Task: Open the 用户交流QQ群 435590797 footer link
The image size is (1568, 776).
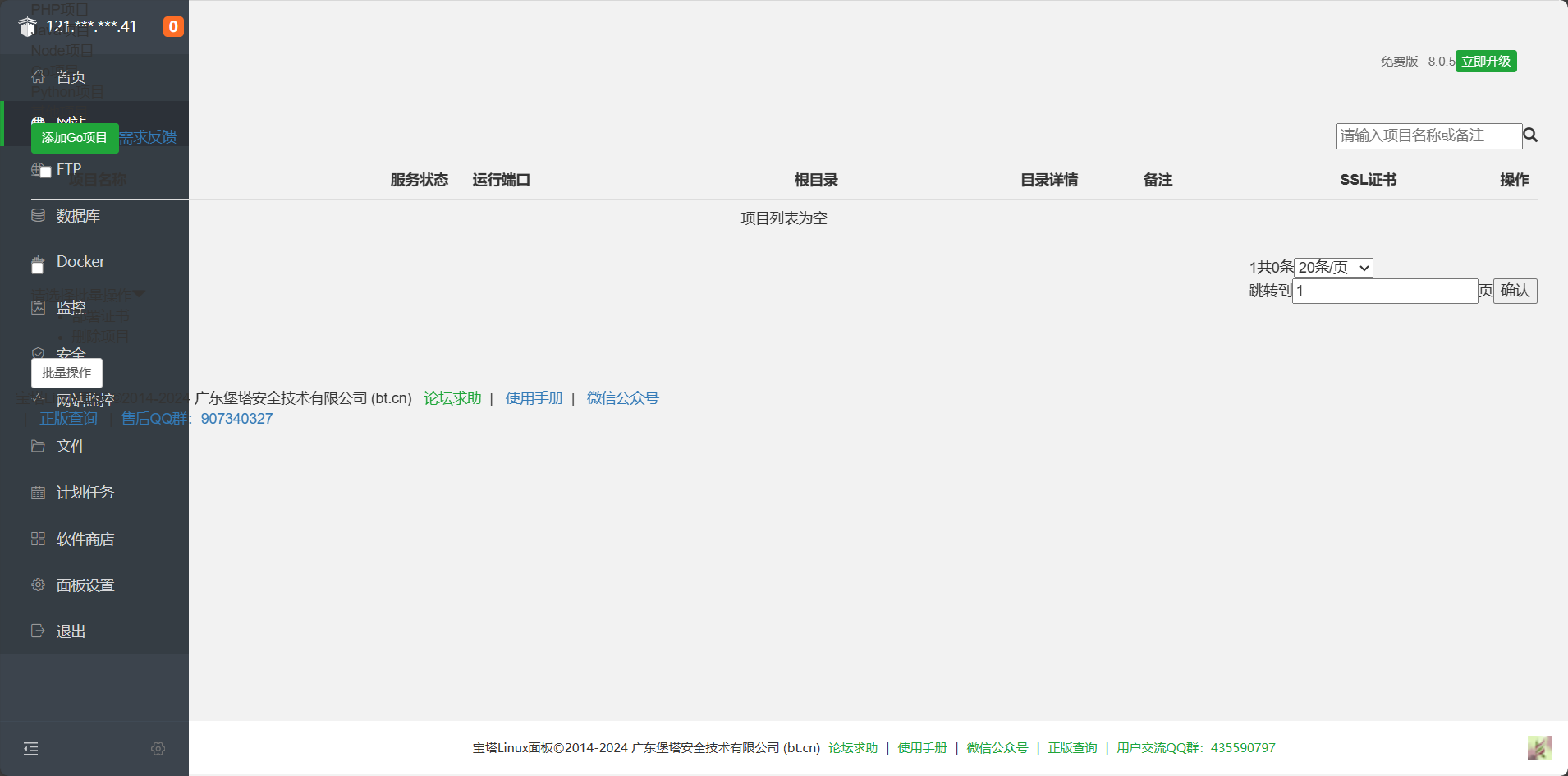Action: 1196,748
